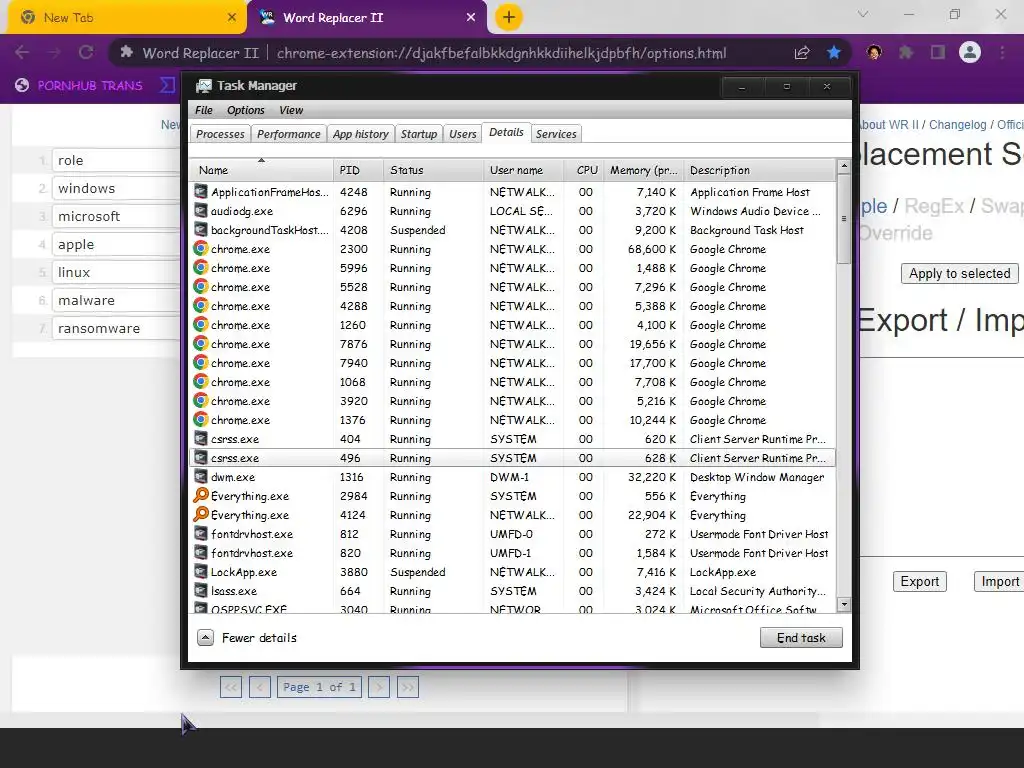Viewport: 1024px width, 768px height.
Task: Open tab search chevron in Chrome
Action: click(x=863, y=14)
